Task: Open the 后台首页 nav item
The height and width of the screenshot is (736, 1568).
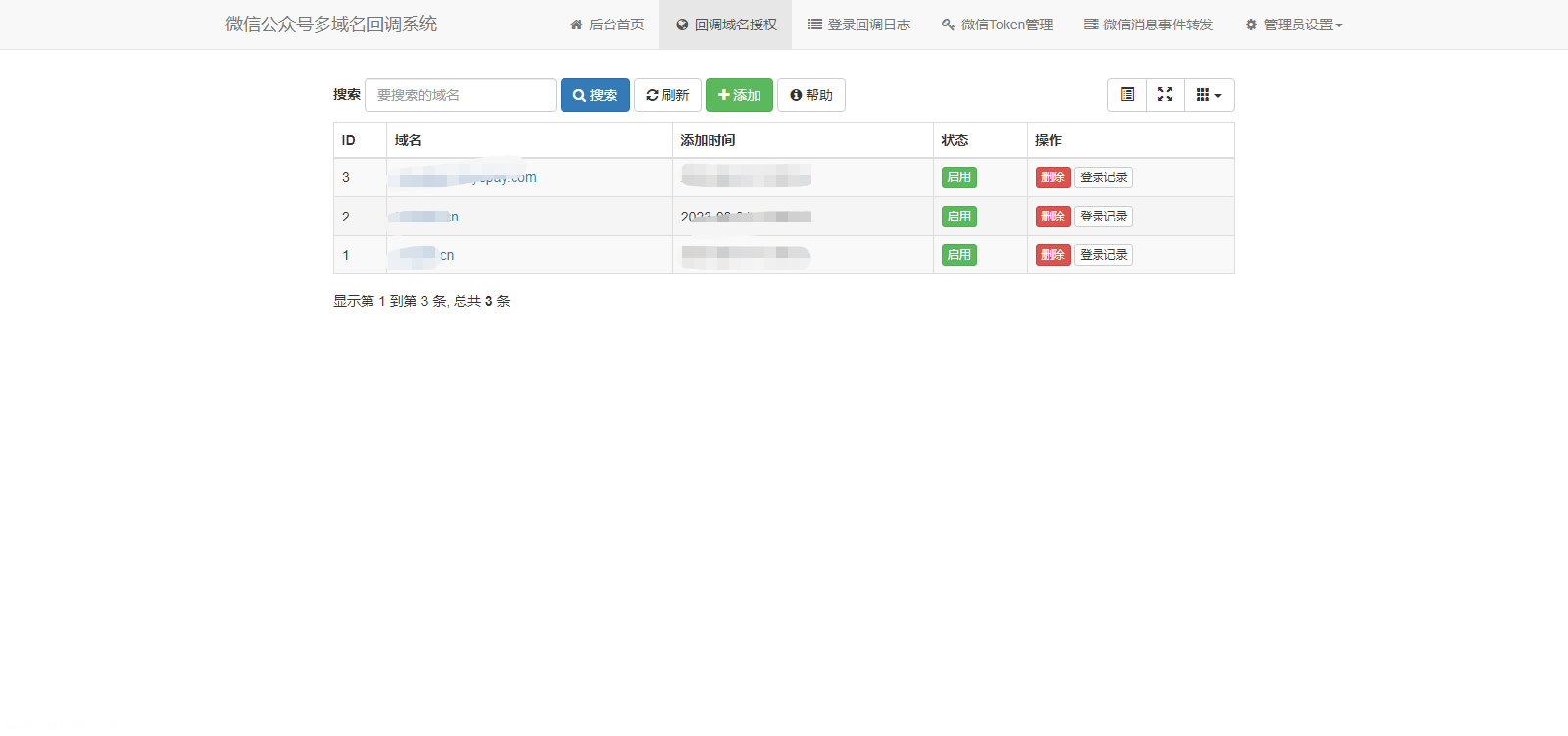Action: (x=607, y=25)
